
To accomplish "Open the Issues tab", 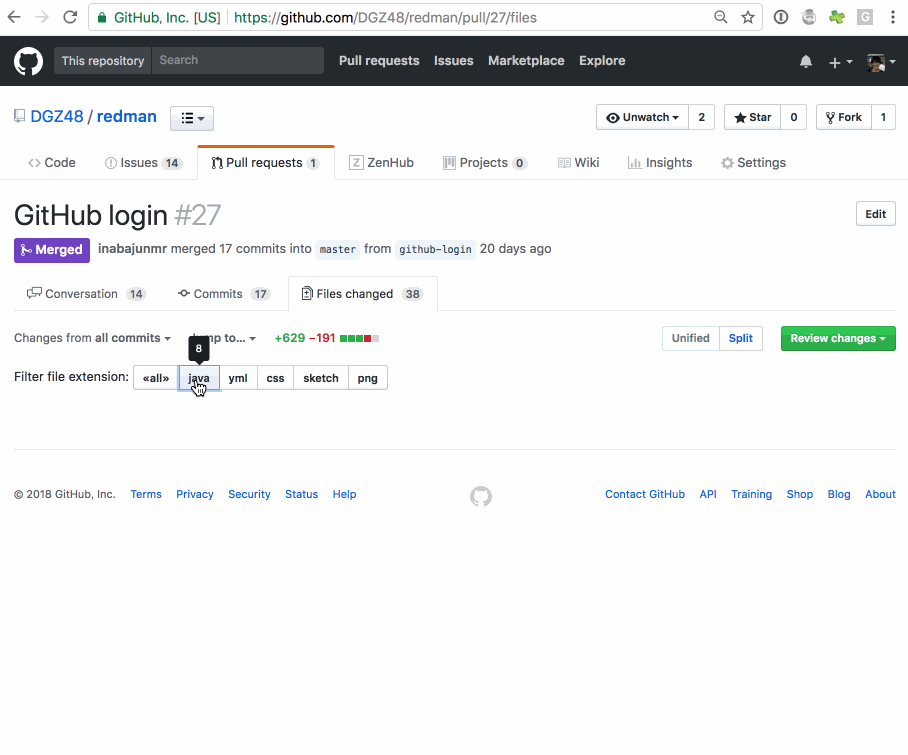I will pos(143,163).
